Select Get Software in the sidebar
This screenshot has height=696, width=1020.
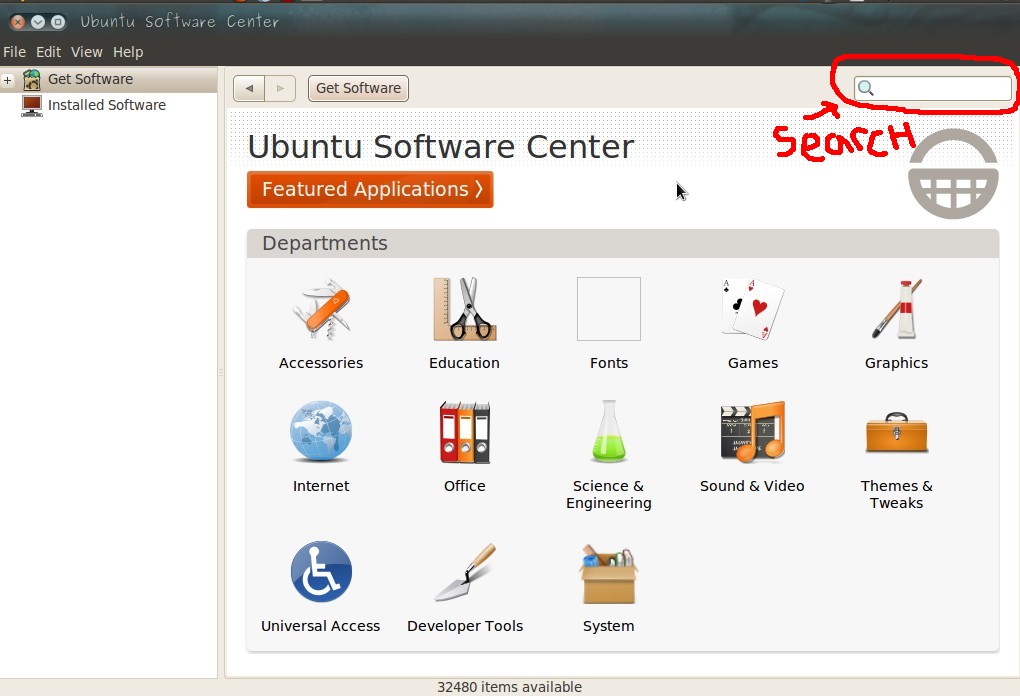[x=109, y=79]
